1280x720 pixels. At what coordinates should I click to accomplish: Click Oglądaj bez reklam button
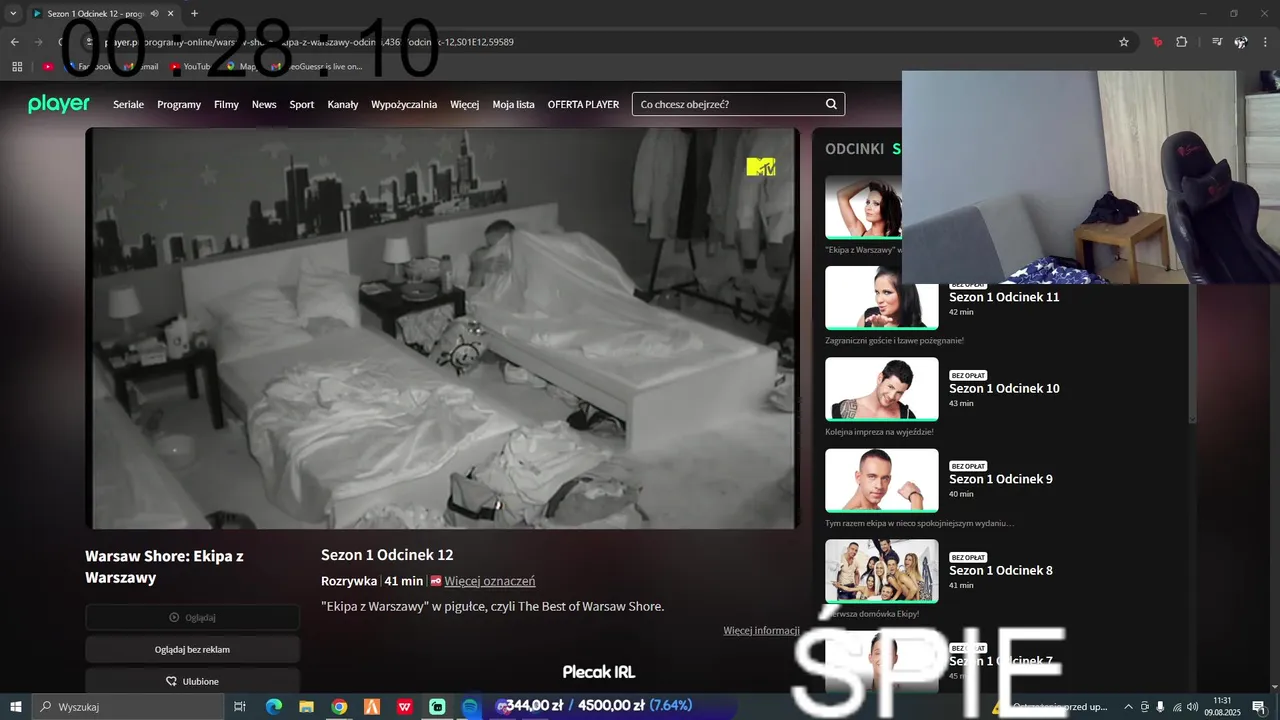tap(192, 649)
